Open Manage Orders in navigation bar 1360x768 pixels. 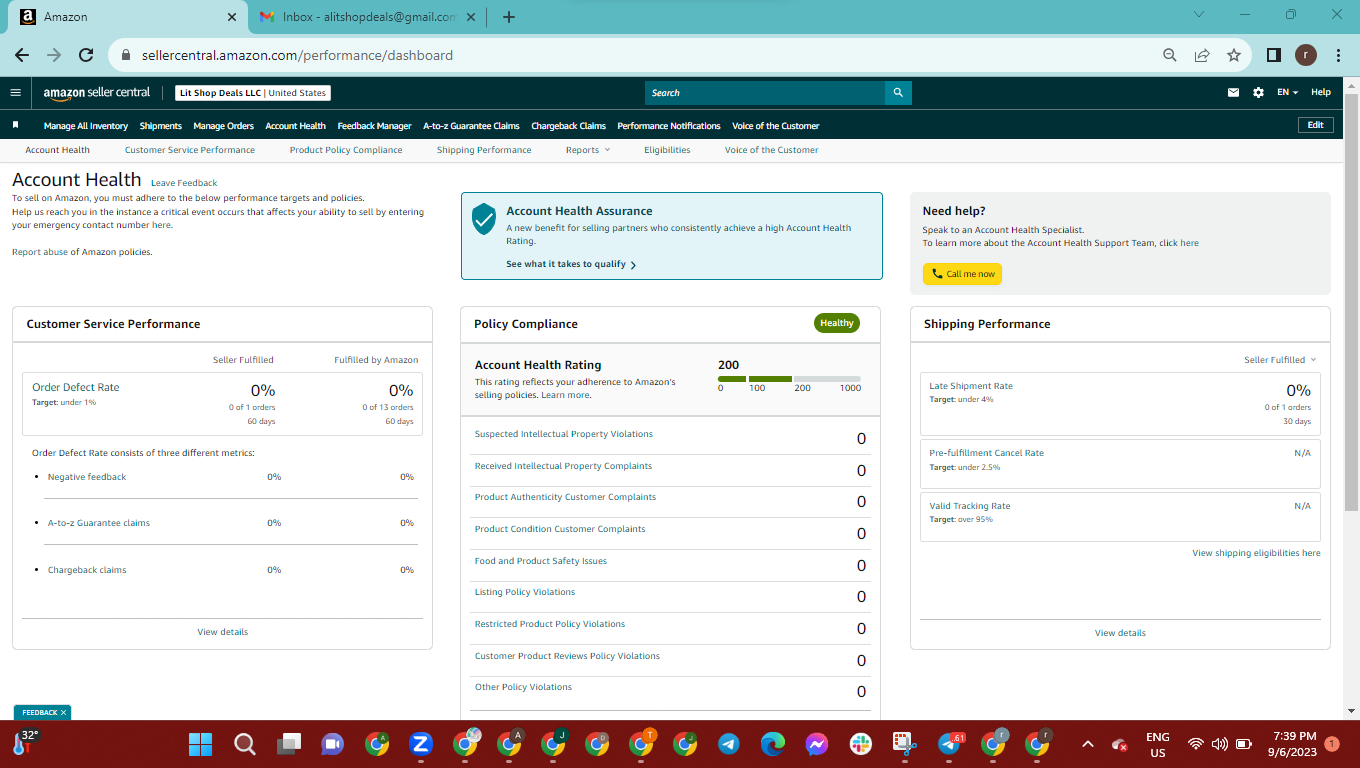(224, 126)
